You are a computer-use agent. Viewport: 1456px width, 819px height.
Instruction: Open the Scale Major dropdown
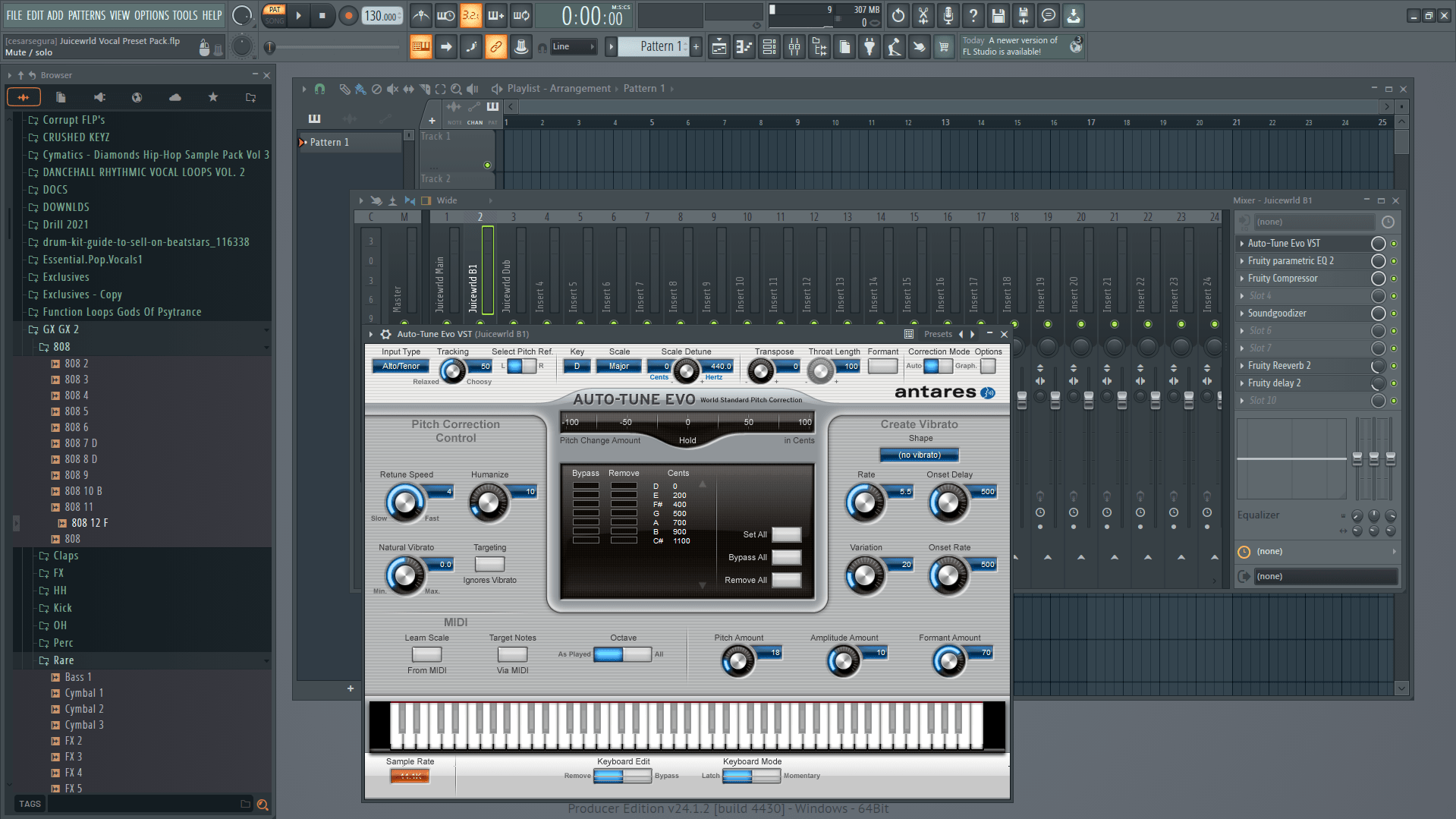coord(618,367)
